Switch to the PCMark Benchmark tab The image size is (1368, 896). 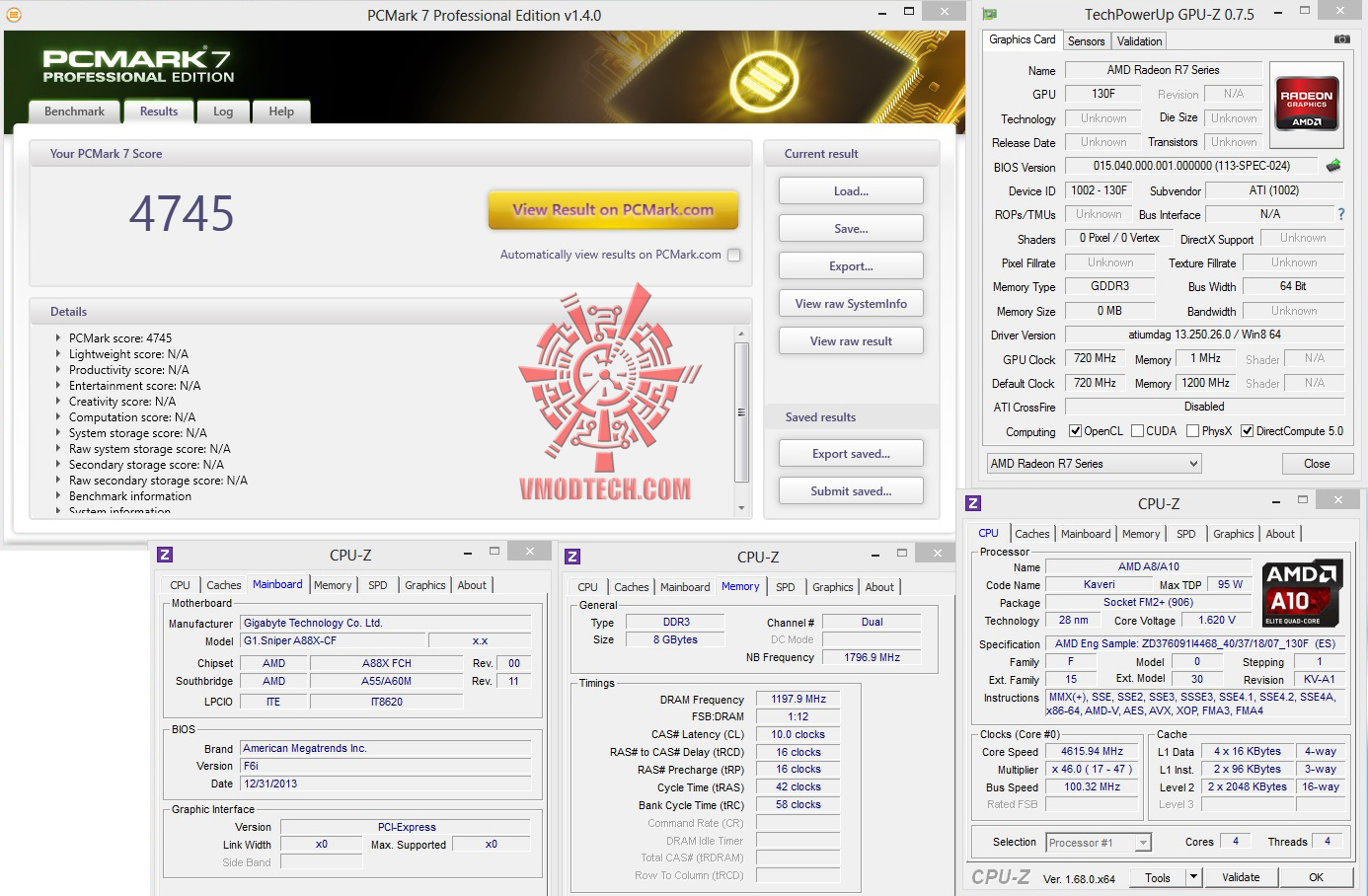pyautogui.click(x=74, y=112)
